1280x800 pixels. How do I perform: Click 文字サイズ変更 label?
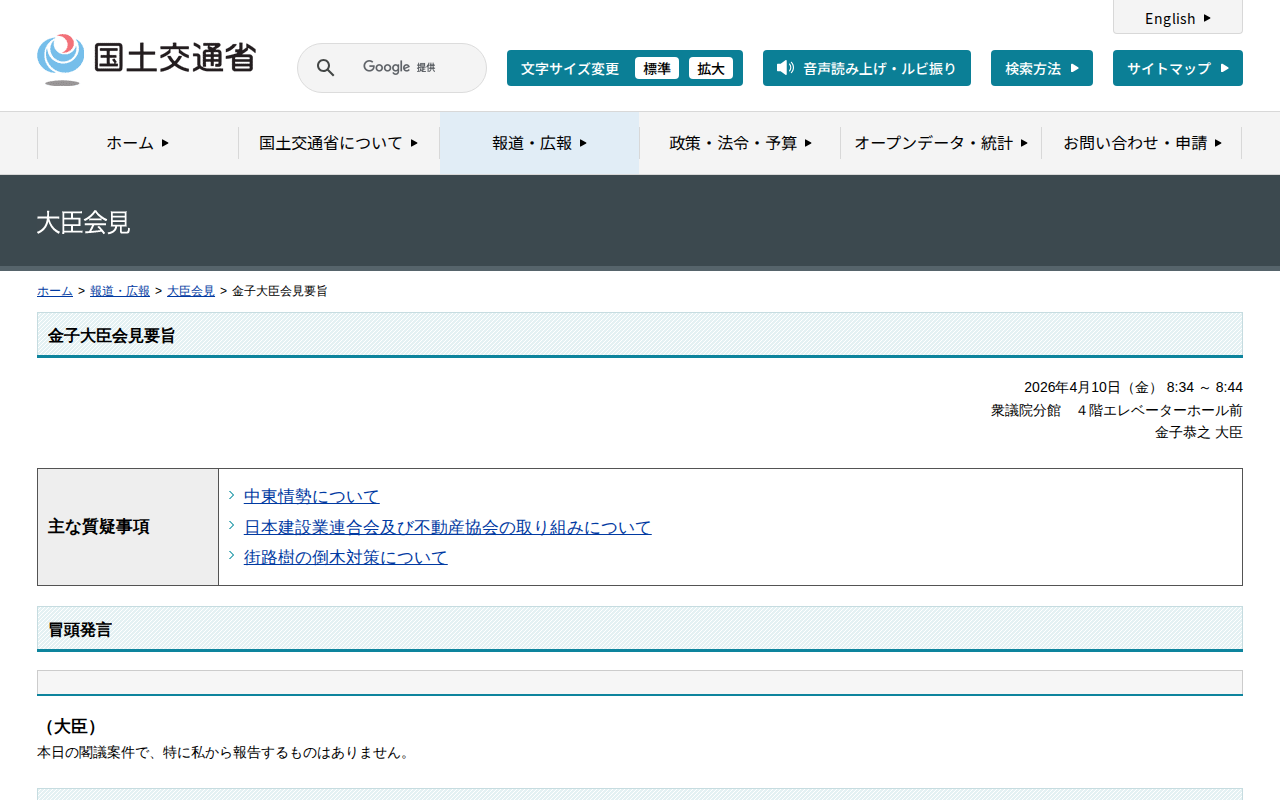pyautogui.click(x=570, y=68)
